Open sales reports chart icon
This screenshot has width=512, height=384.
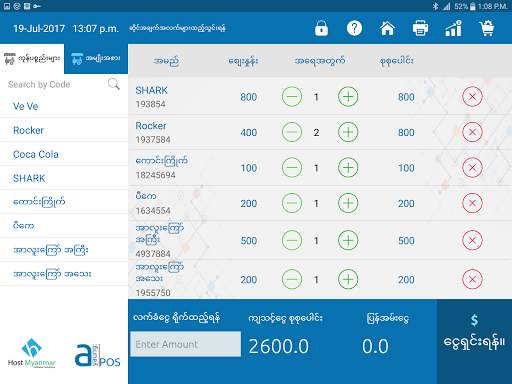click(x=453, y=28)
